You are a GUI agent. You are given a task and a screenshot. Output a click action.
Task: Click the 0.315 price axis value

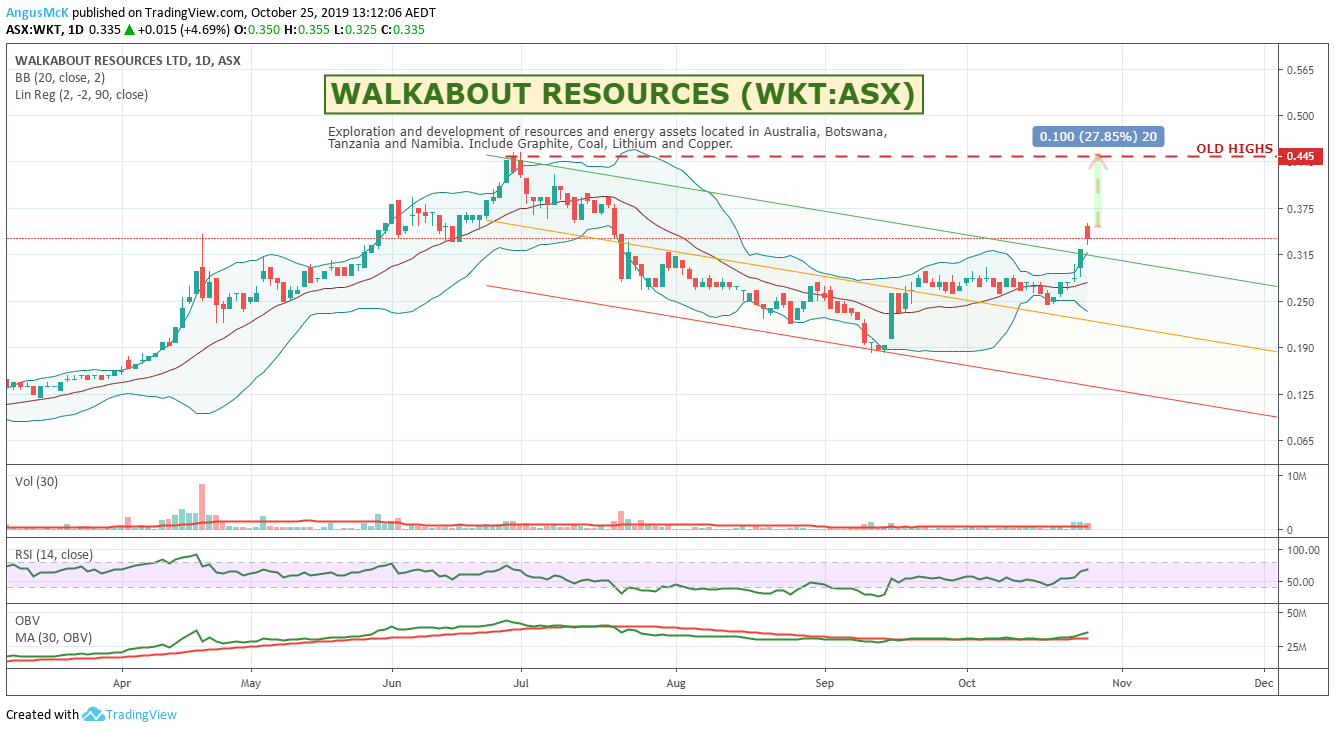pos(1300,255)
